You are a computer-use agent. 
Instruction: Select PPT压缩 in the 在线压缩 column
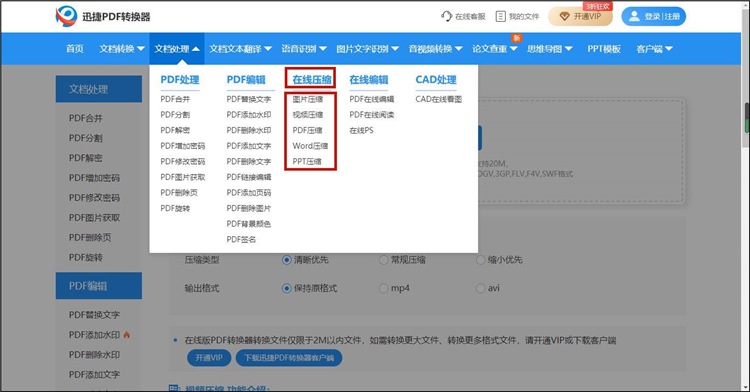click(x=307, y=162)
